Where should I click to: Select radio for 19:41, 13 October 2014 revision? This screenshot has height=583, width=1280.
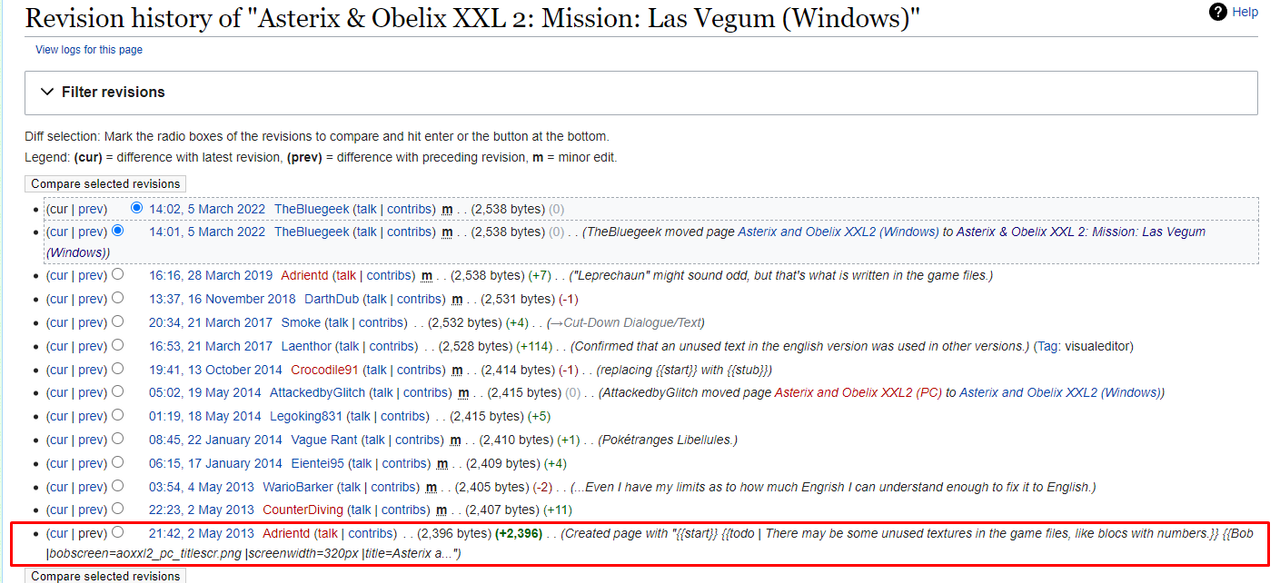pyautogui.click(x=118, y=369)
